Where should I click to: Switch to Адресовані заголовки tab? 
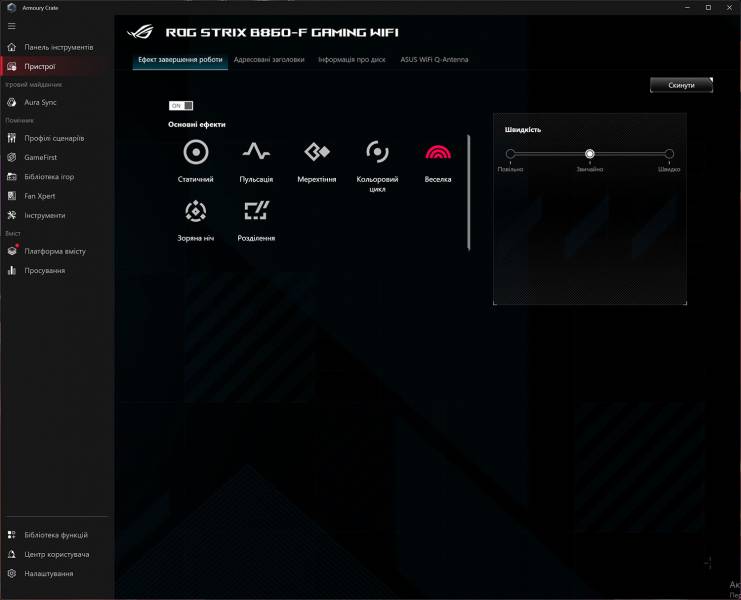(269, 60)
